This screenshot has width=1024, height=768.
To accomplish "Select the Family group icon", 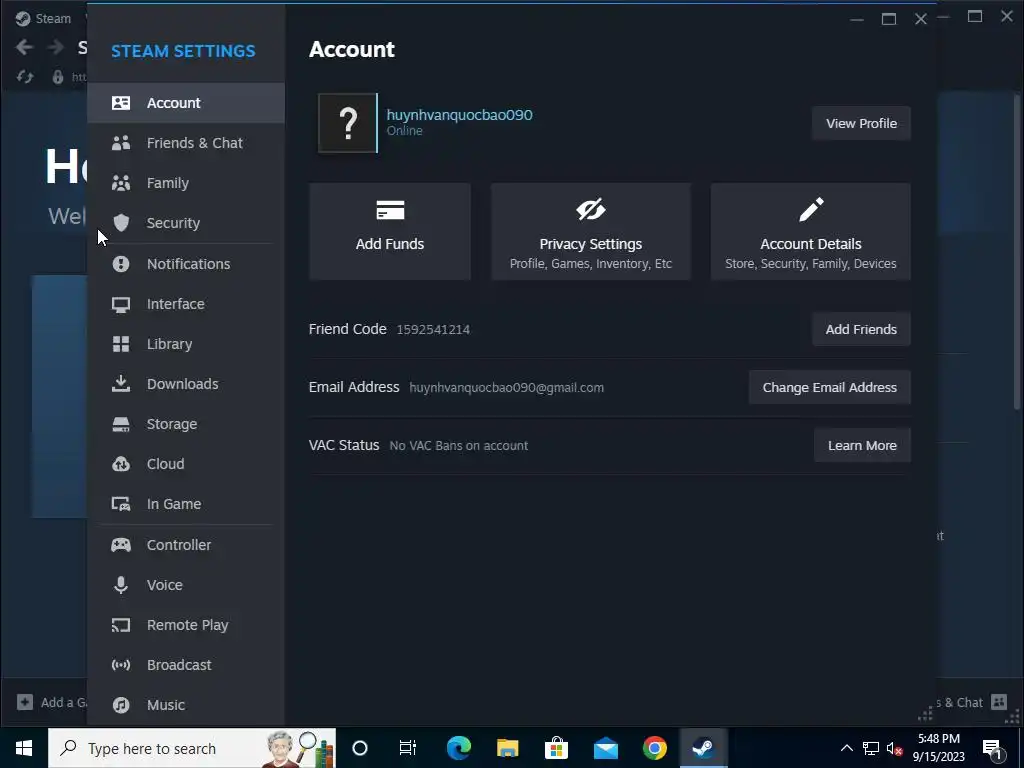I will pos(121,183).
